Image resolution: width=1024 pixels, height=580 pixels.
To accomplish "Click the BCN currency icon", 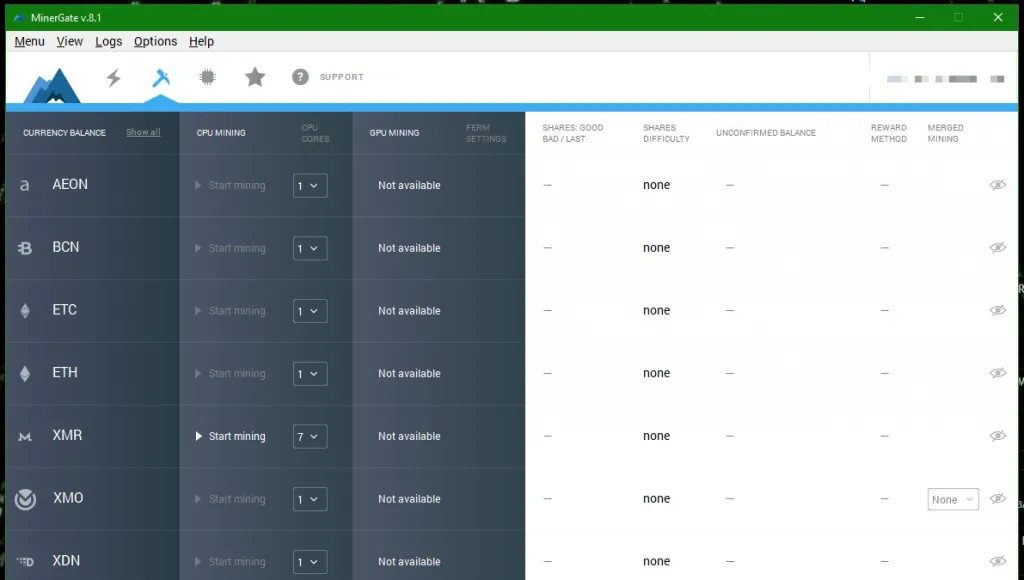I will pos(25,248).
